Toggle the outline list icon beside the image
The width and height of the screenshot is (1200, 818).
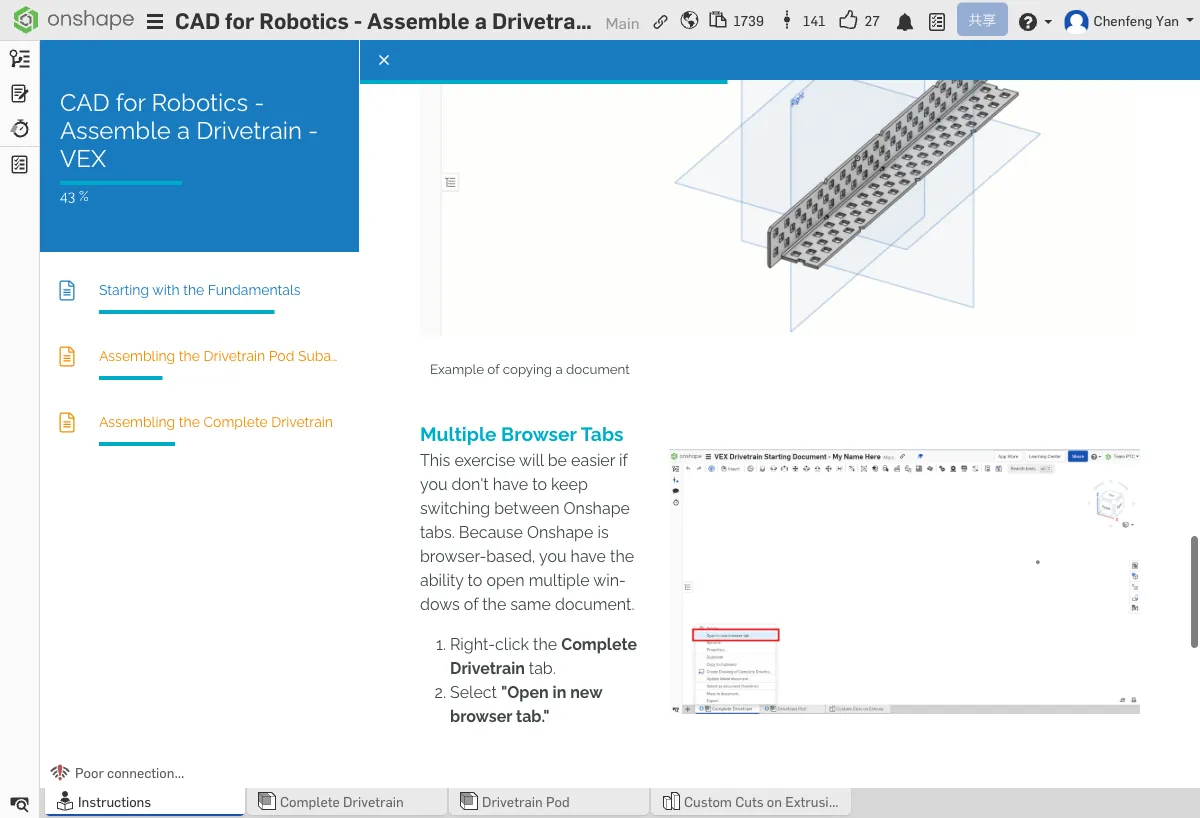pyautogui.click(x=450, y=182)
